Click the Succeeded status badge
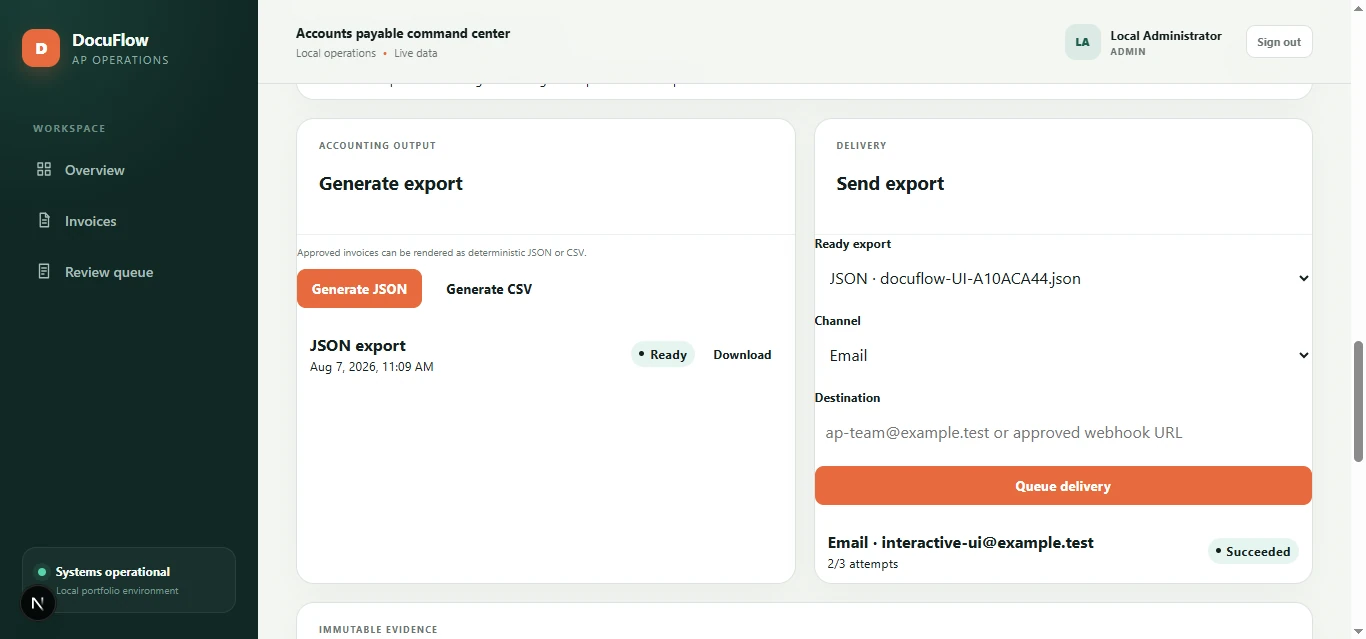The height and width of the screenshot is (639, 1366). (1253, 551)
